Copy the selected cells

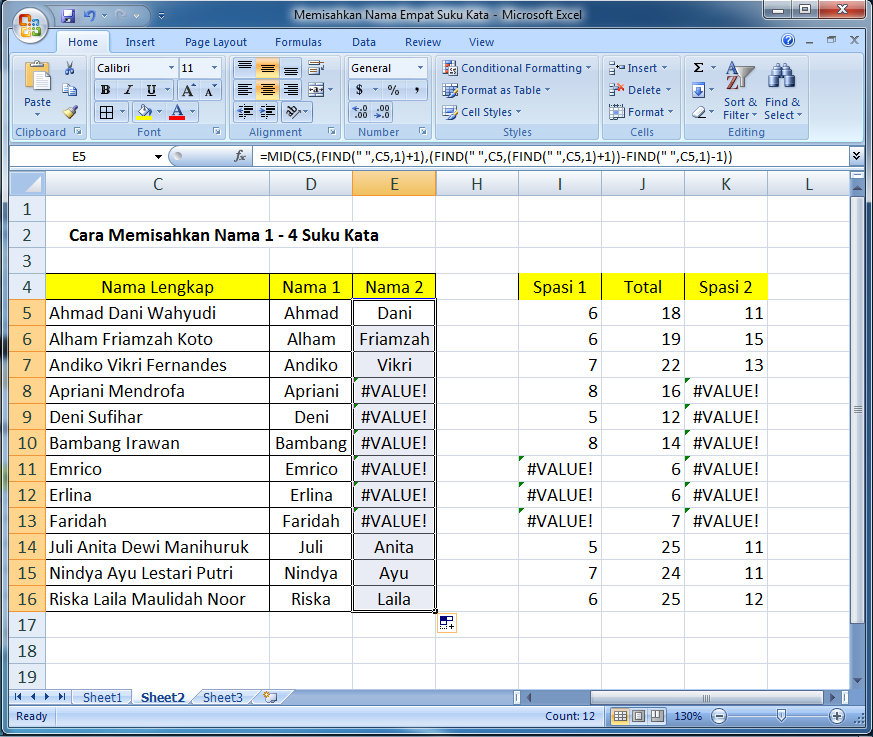click(70, 90)
